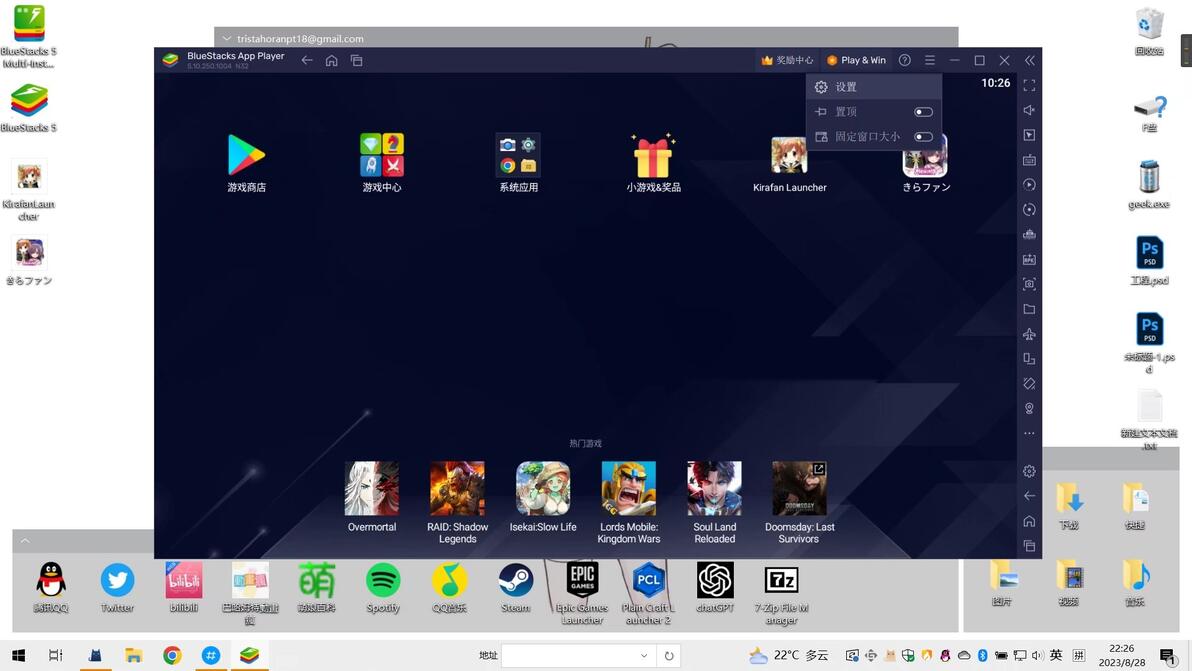Show more sidebar tools via ellipsis
The image size is (1192, 671).
1029,433
